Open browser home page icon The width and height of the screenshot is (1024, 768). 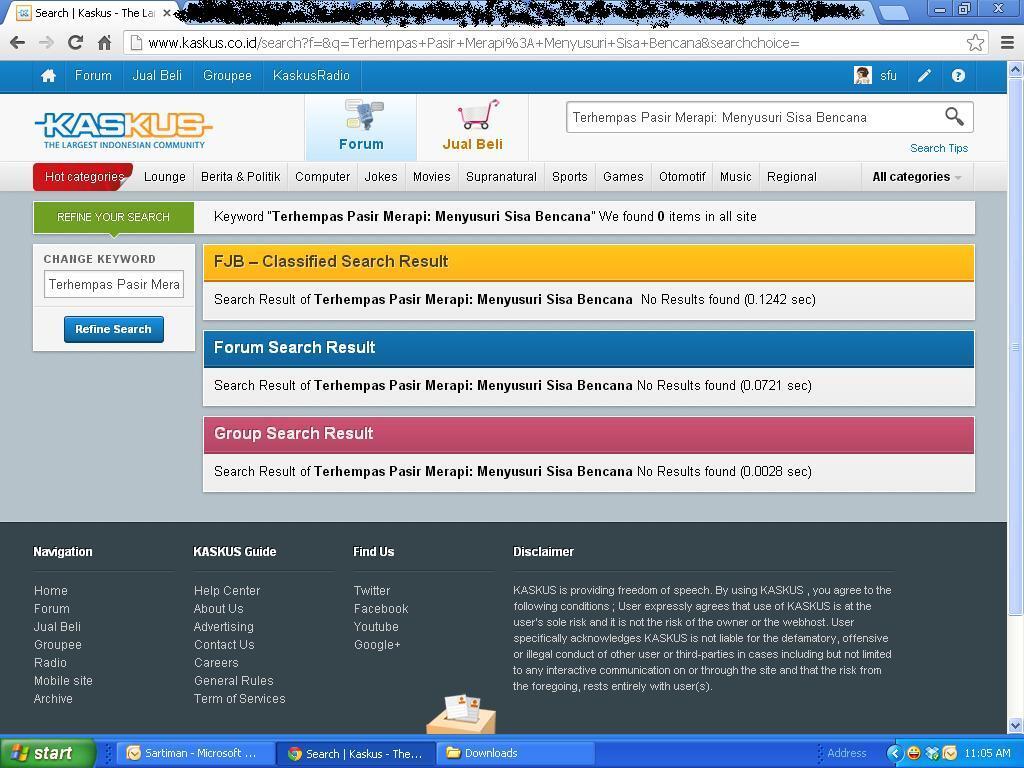(x=104, y=43)
